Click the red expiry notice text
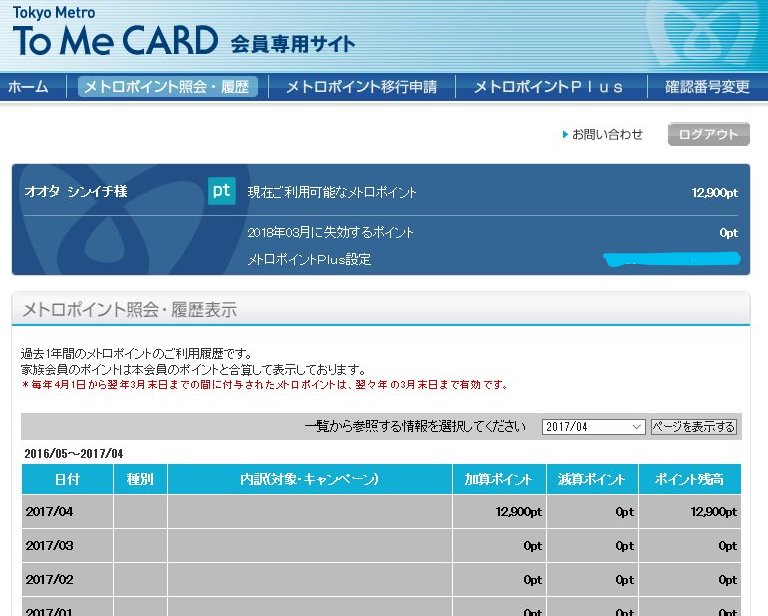The width and height of the screenshot is (768, 616). 265,385
